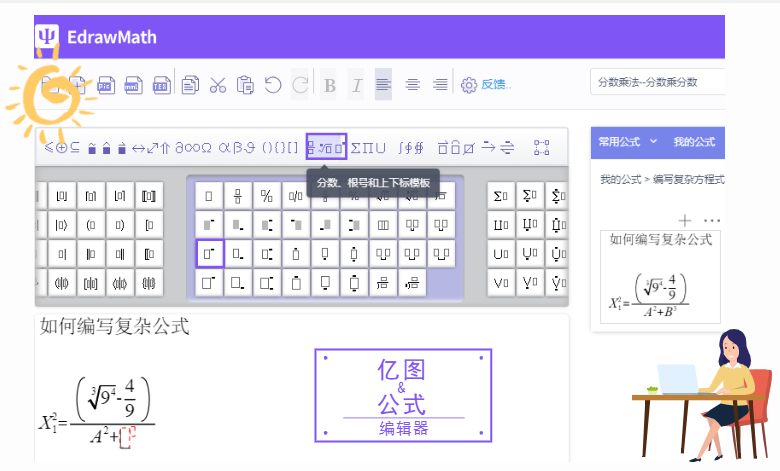
Task: Insert vertical fraction template
Action: (238, 196)
